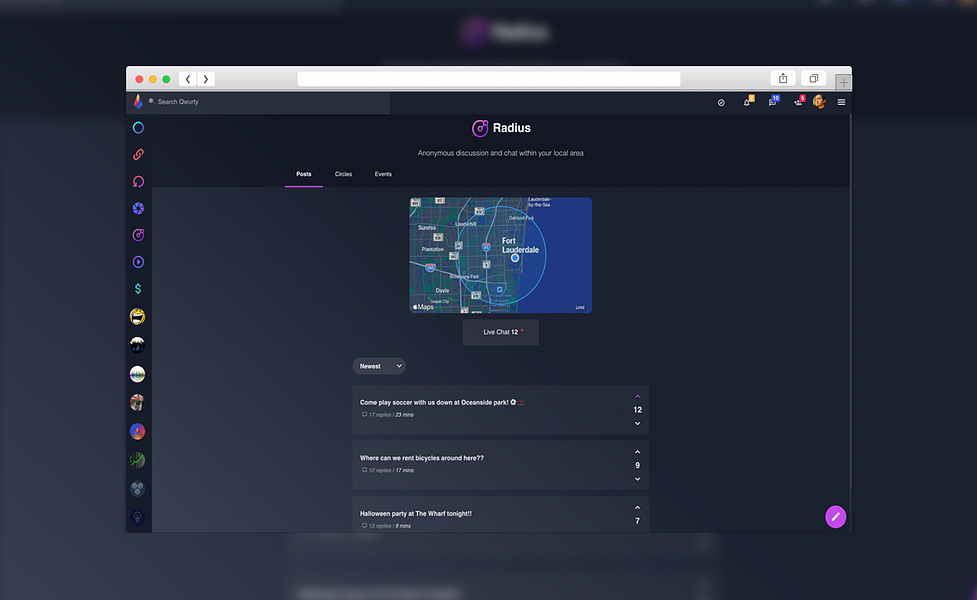
Task: Click '17 replies' under the soccer post
Action: pyautogui.click(x=379, y=415)
